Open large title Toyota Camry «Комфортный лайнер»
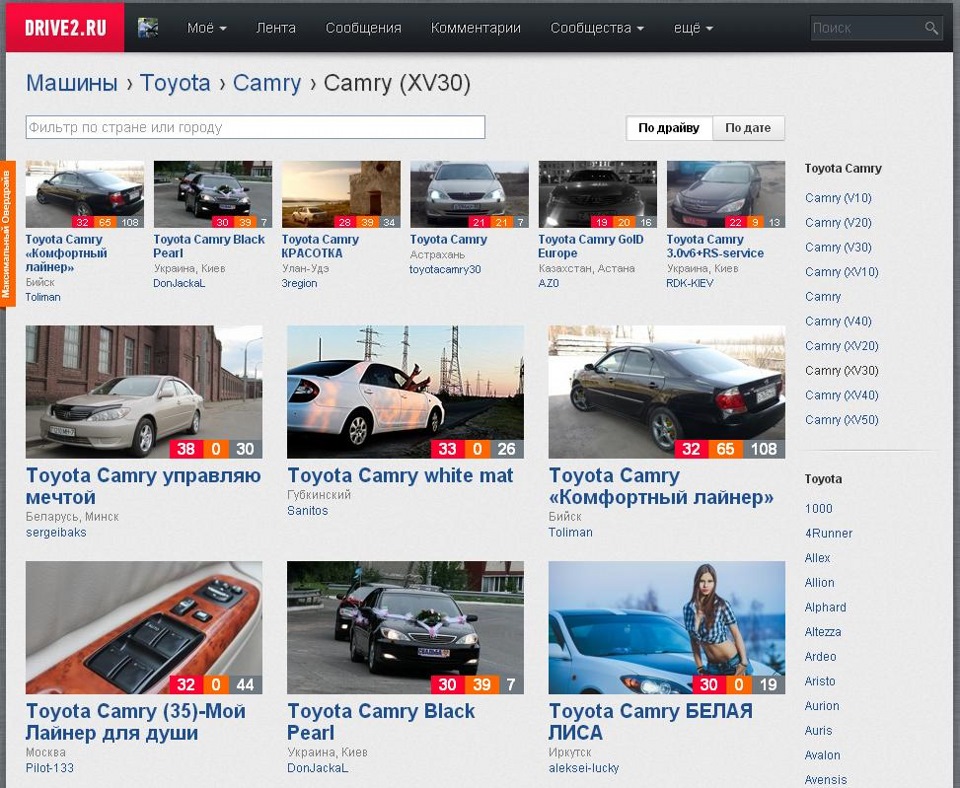Image resolution: width=960 pixels, height=788 pixels. [661, 486]
